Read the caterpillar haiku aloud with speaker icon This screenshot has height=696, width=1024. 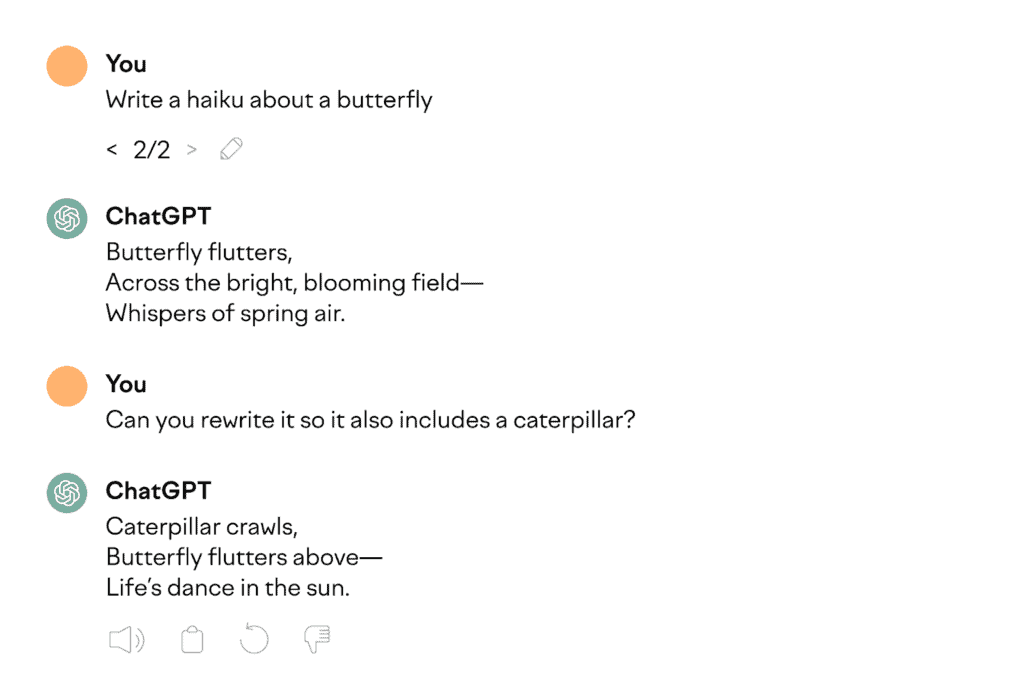tap(126, 640)
